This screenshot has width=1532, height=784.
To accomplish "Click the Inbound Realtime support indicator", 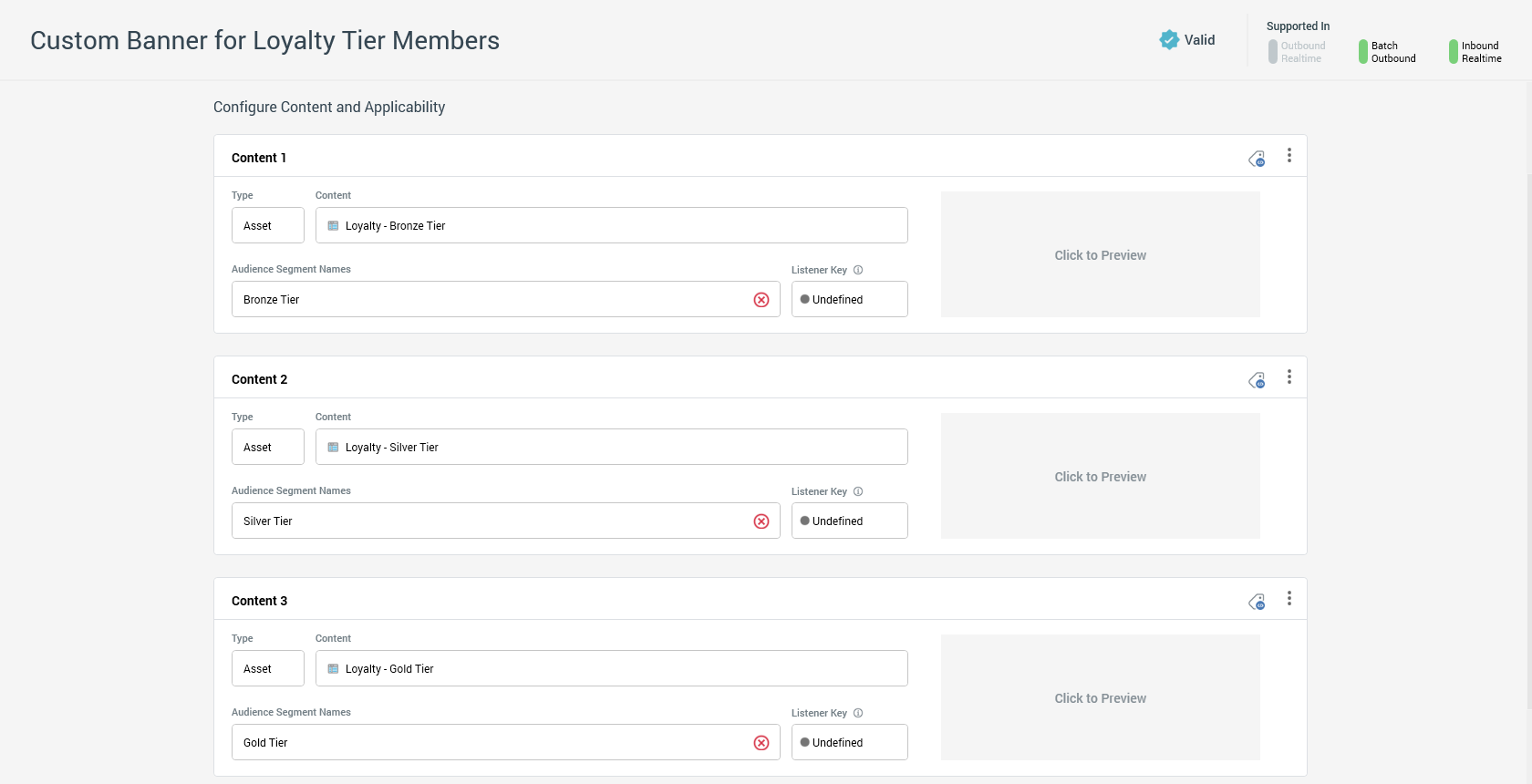I will [x=1475, y=52].
